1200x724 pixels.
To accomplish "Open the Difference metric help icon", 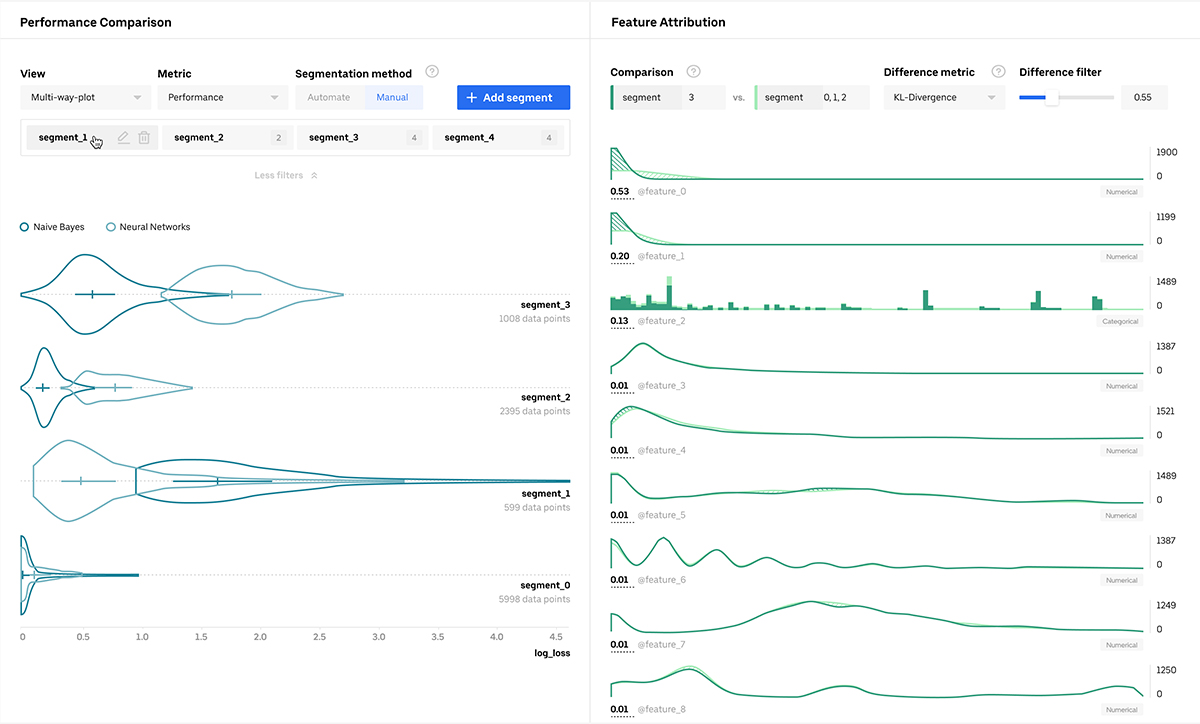I will point(997,72).
